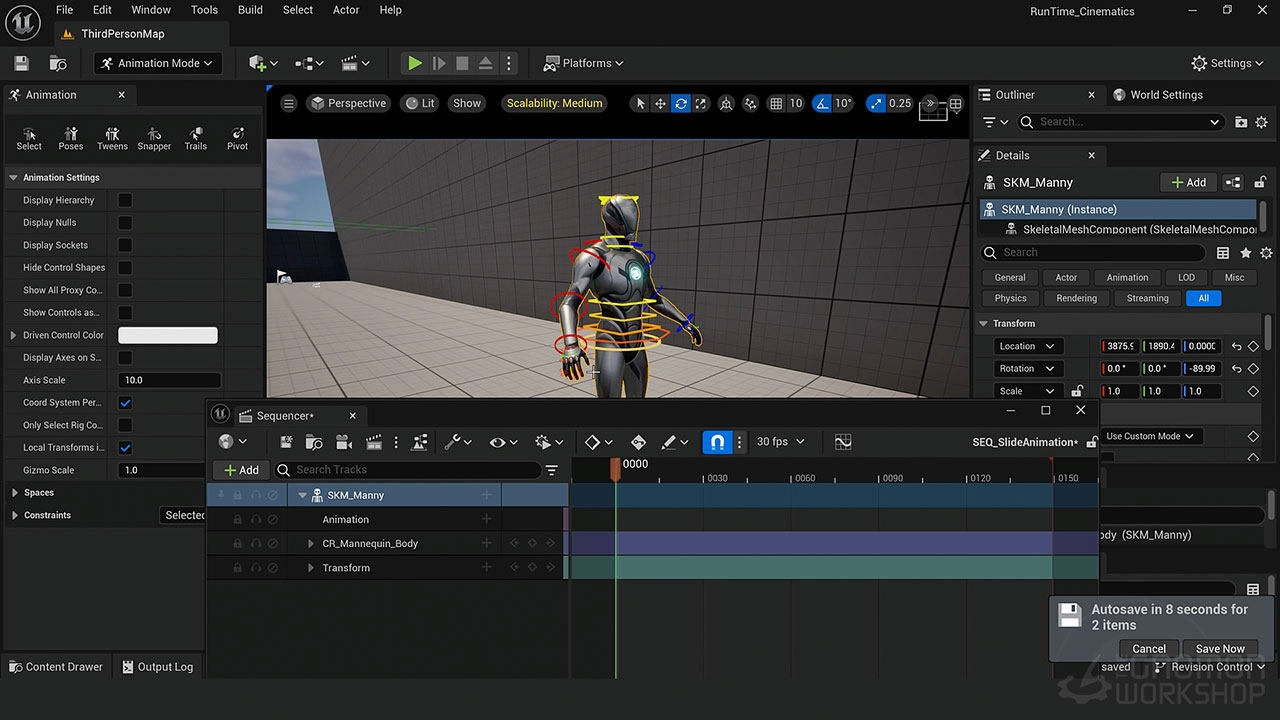Click the Driven Control Color swatch

[167, 334]
